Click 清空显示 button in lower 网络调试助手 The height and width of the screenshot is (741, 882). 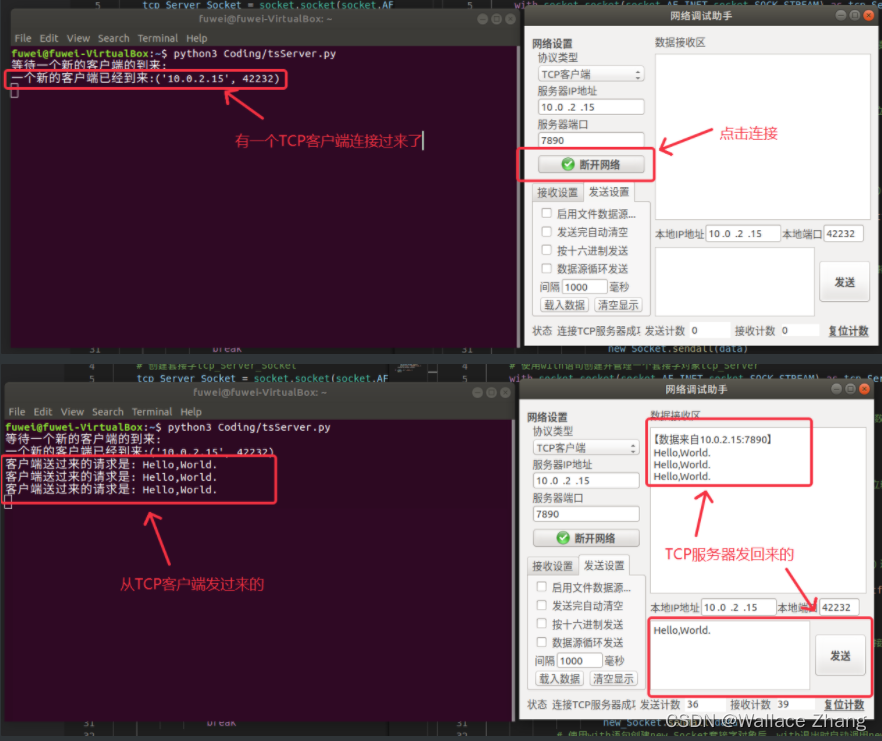[613, 679]
